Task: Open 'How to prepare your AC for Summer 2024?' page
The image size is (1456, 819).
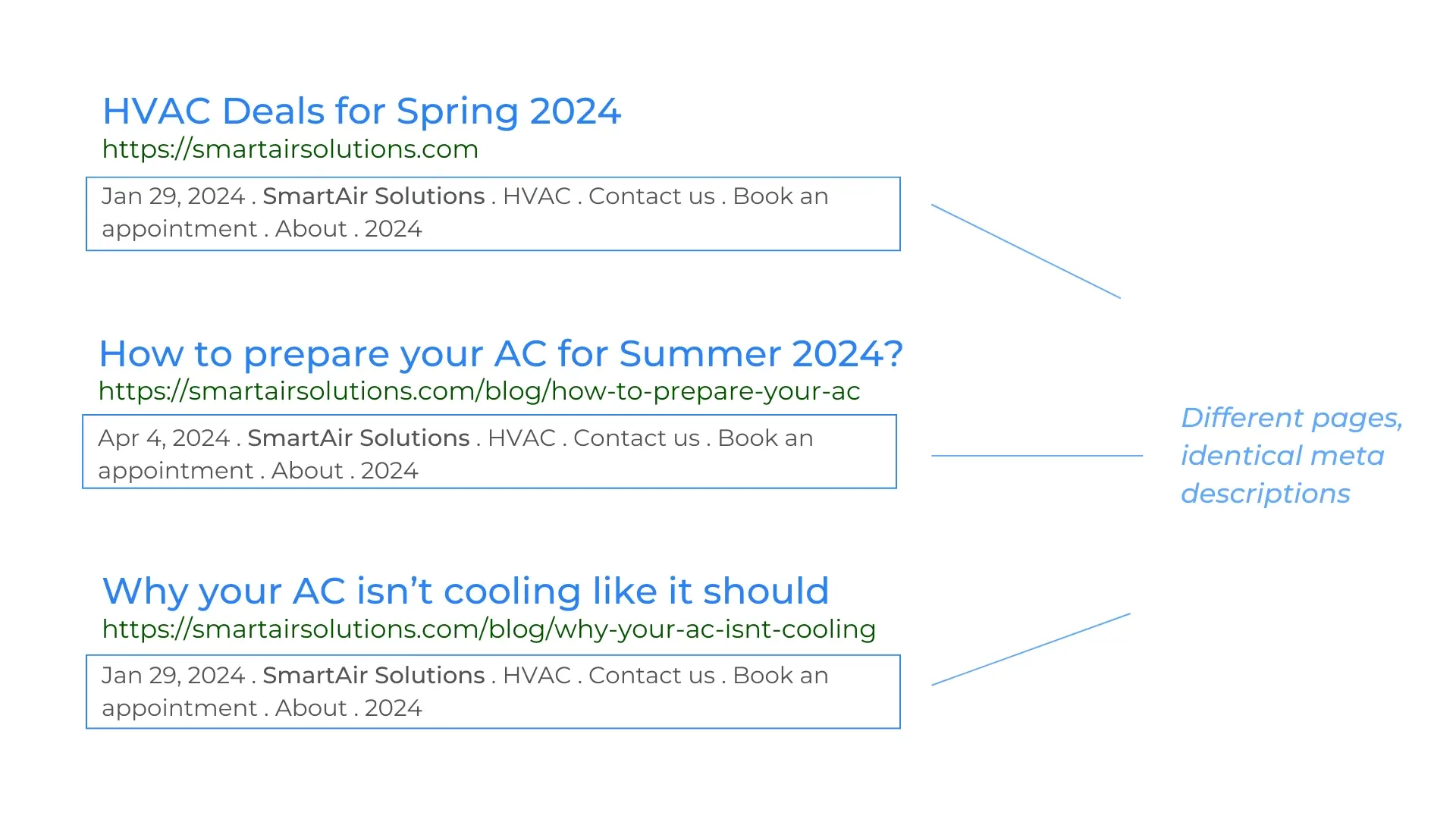Action: coord(500,352)
